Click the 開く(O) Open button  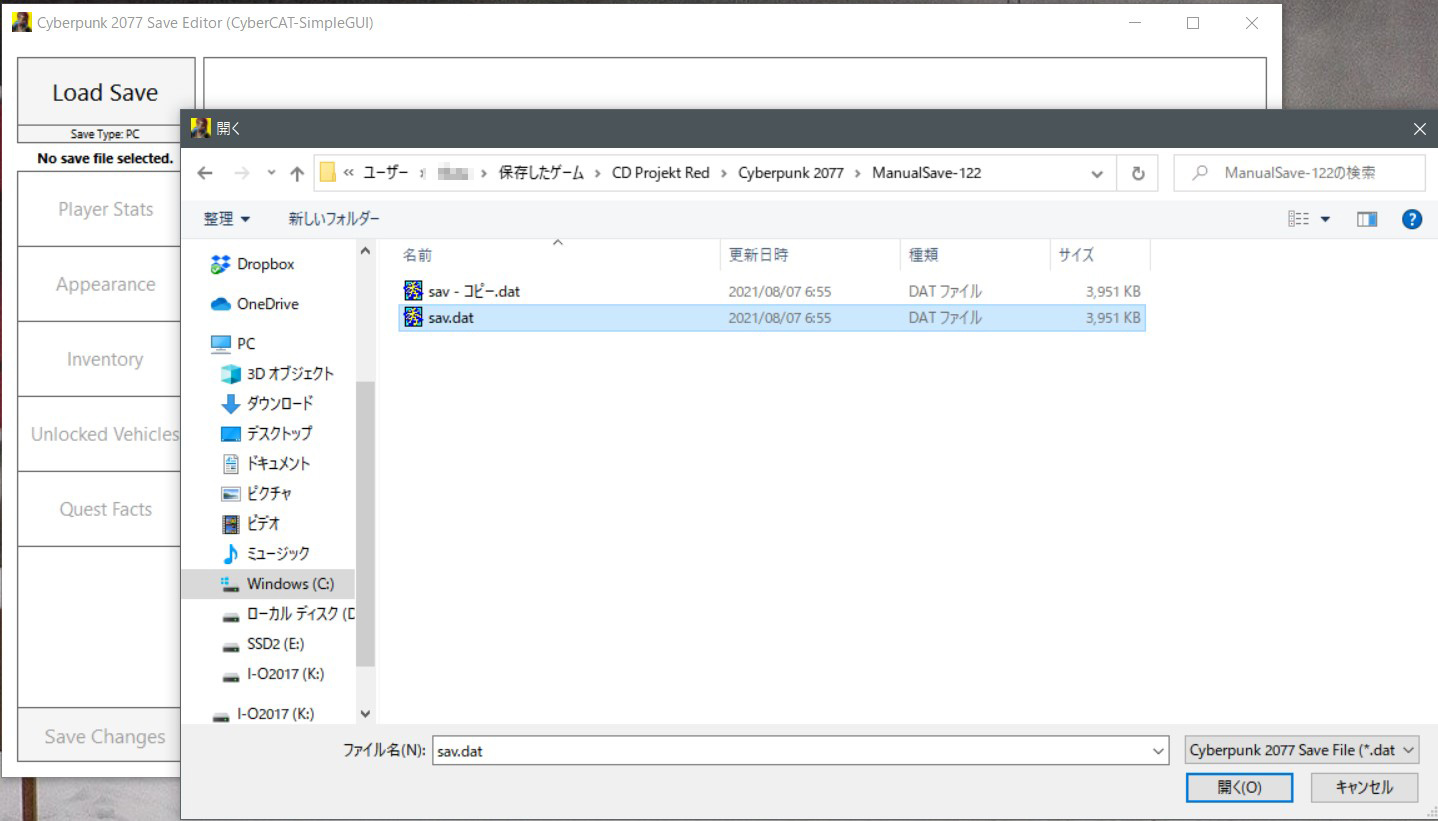1239,787
